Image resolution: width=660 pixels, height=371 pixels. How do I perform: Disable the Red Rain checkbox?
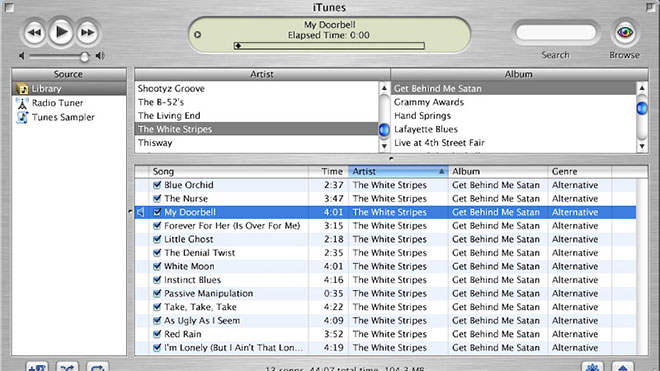pos(157,334)
